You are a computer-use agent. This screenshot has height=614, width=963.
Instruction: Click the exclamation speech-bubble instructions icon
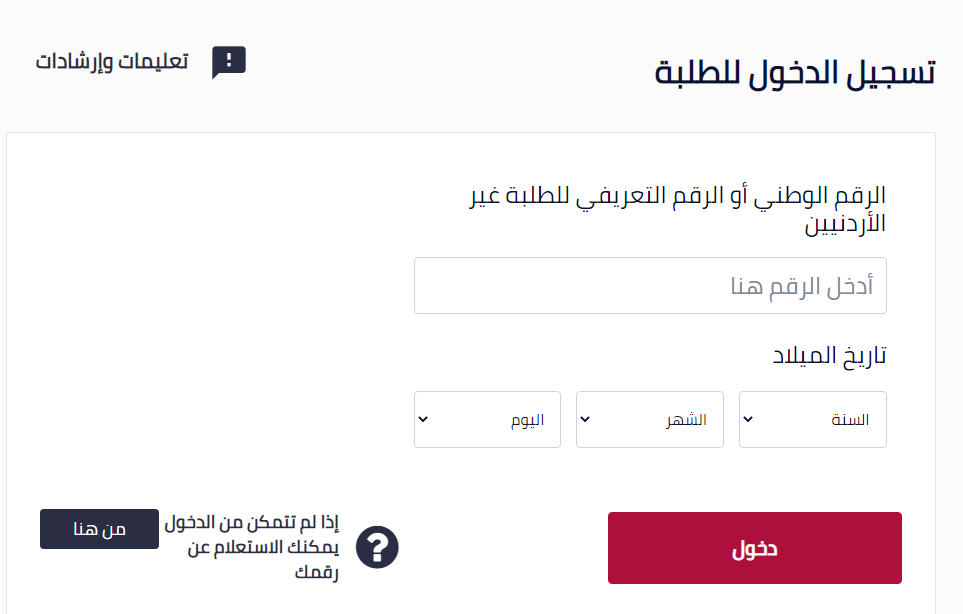point(228,61)
